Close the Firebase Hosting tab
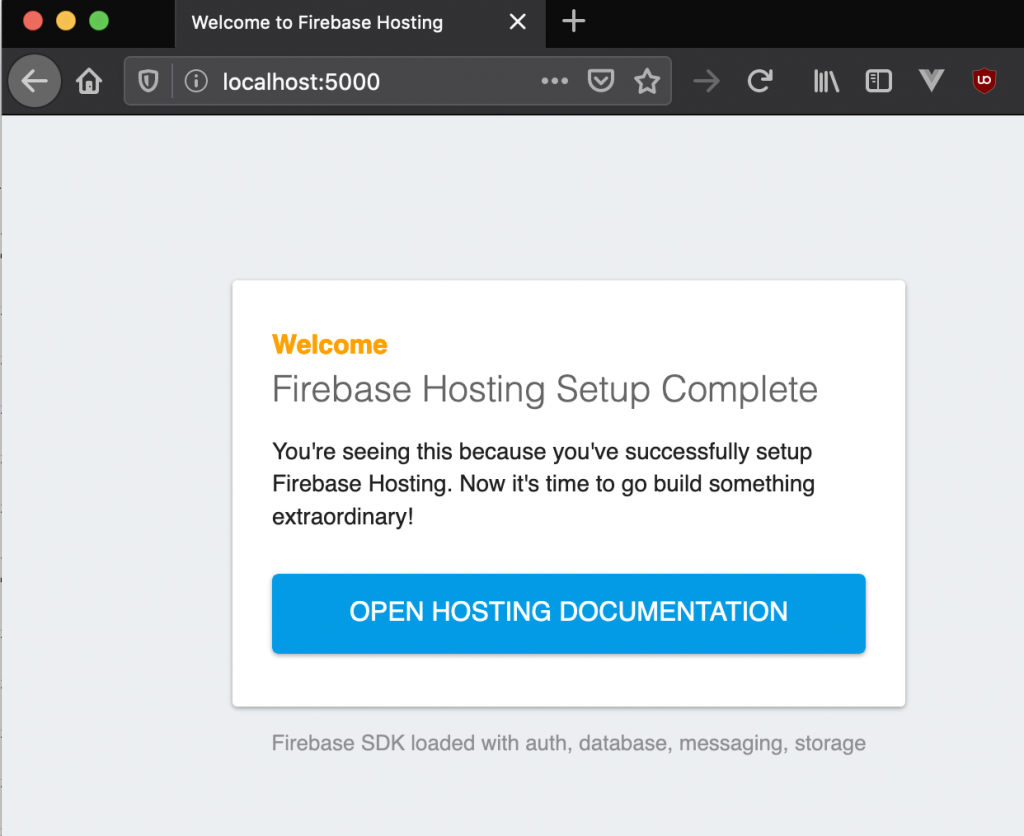The height and width of the screenshot is (836, 1024). coord(517,22)
